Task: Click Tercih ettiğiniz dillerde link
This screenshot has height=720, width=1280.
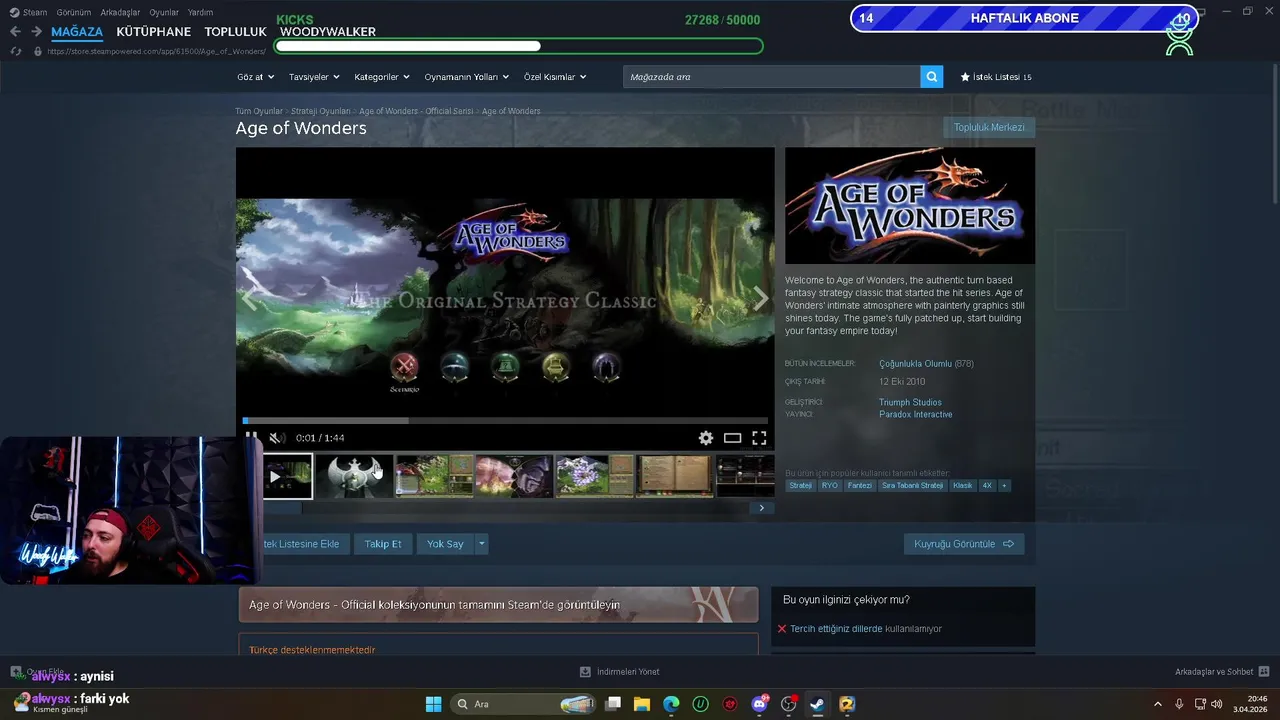Action: [836, 629]
